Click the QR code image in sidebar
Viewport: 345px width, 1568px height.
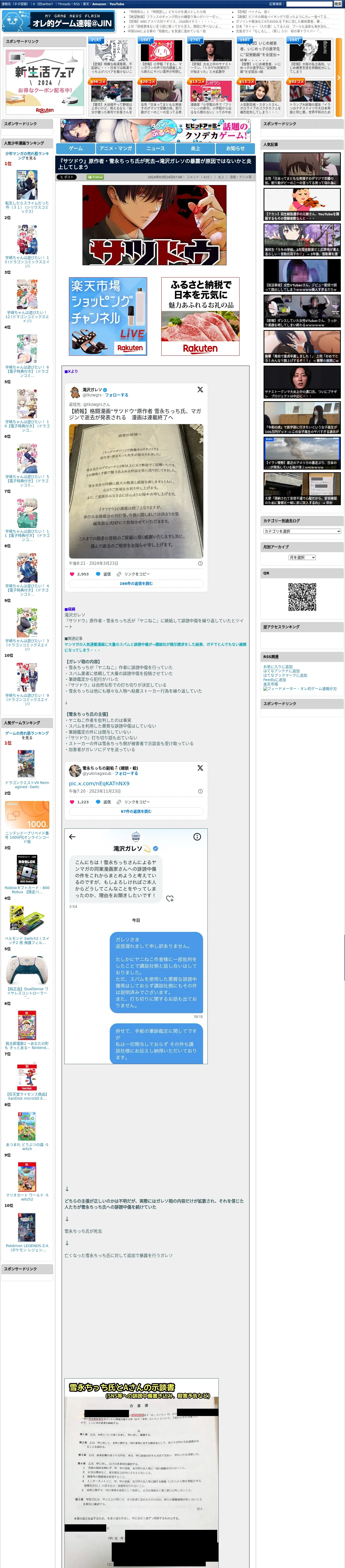302,597
